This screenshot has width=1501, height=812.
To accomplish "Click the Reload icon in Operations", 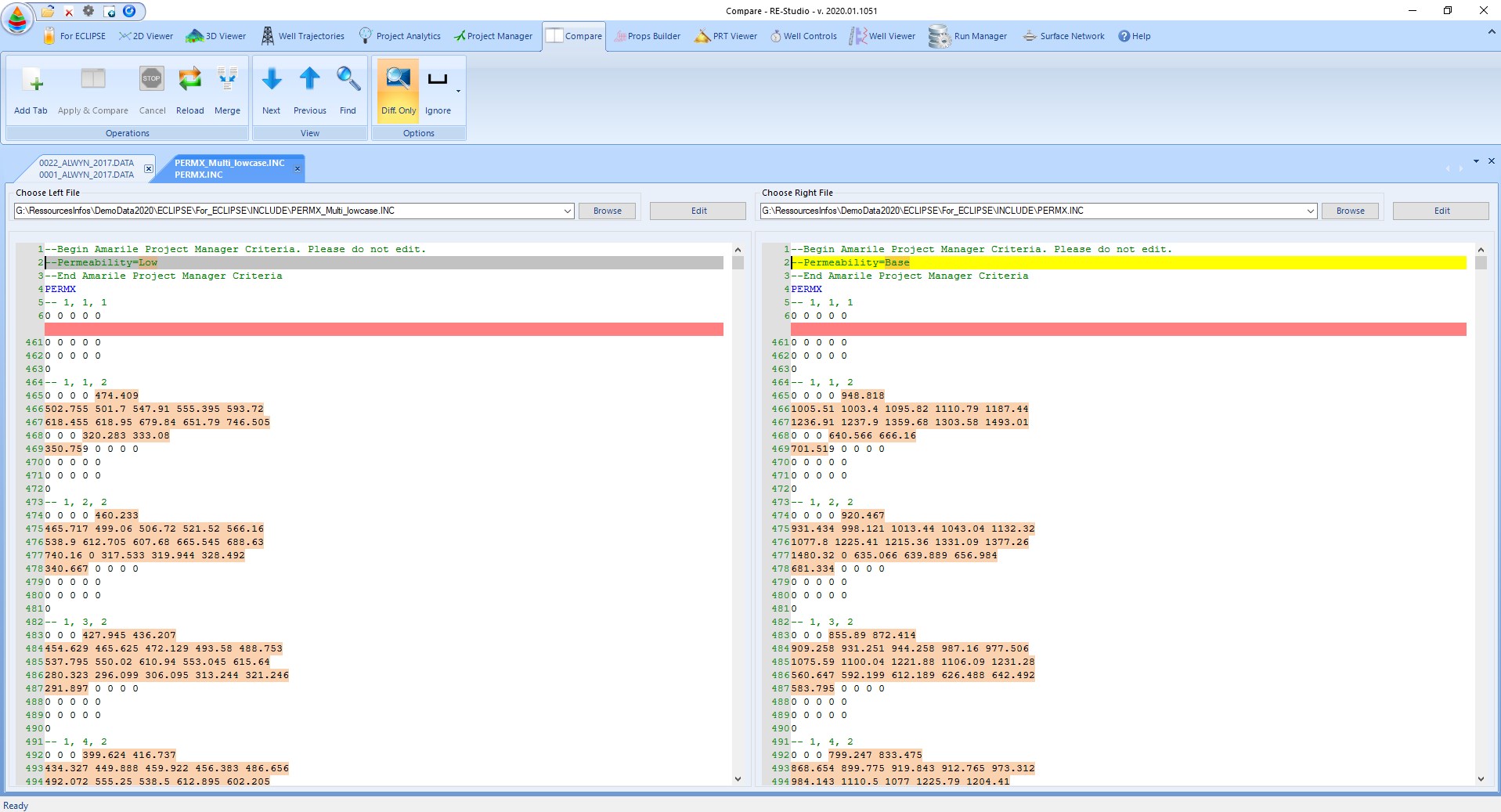I will (x=189, y=81).
